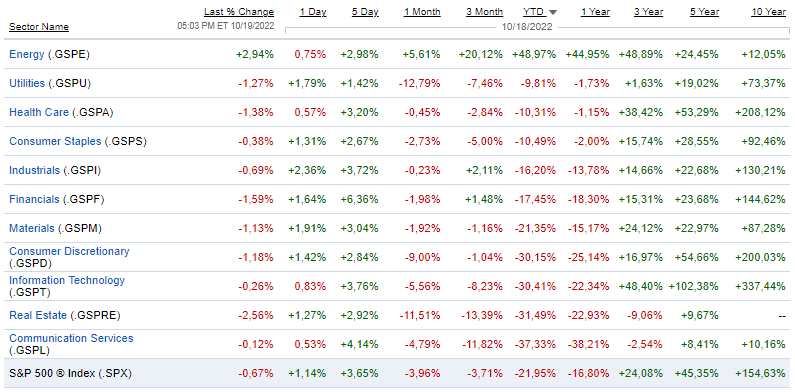The width and height of the screenshot is (795, 392).
Task: Open the Energy sector link
Action: coord(27,54)
